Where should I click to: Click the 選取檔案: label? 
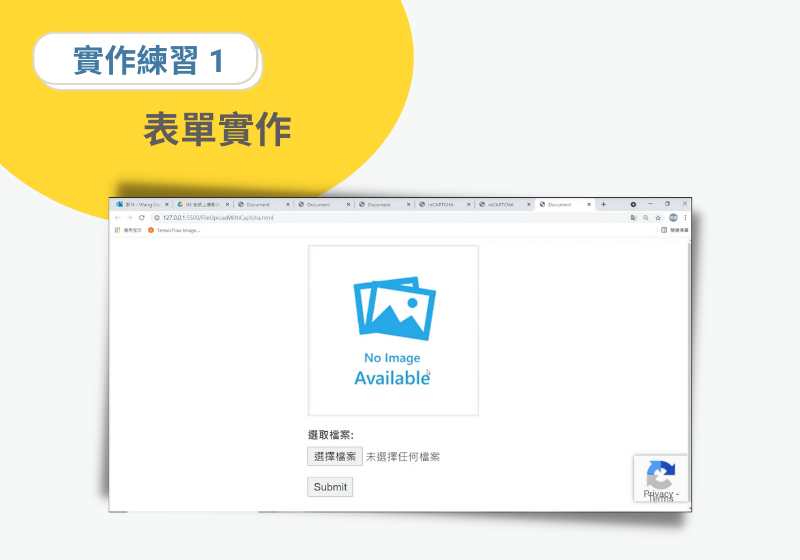coord(331,435)
